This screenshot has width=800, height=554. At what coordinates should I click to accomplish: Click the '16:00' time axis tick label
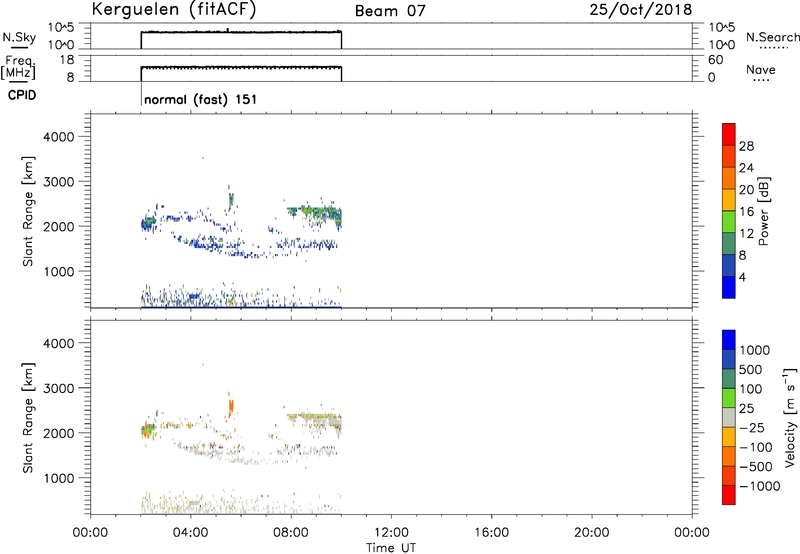click(x=491, y=533)
